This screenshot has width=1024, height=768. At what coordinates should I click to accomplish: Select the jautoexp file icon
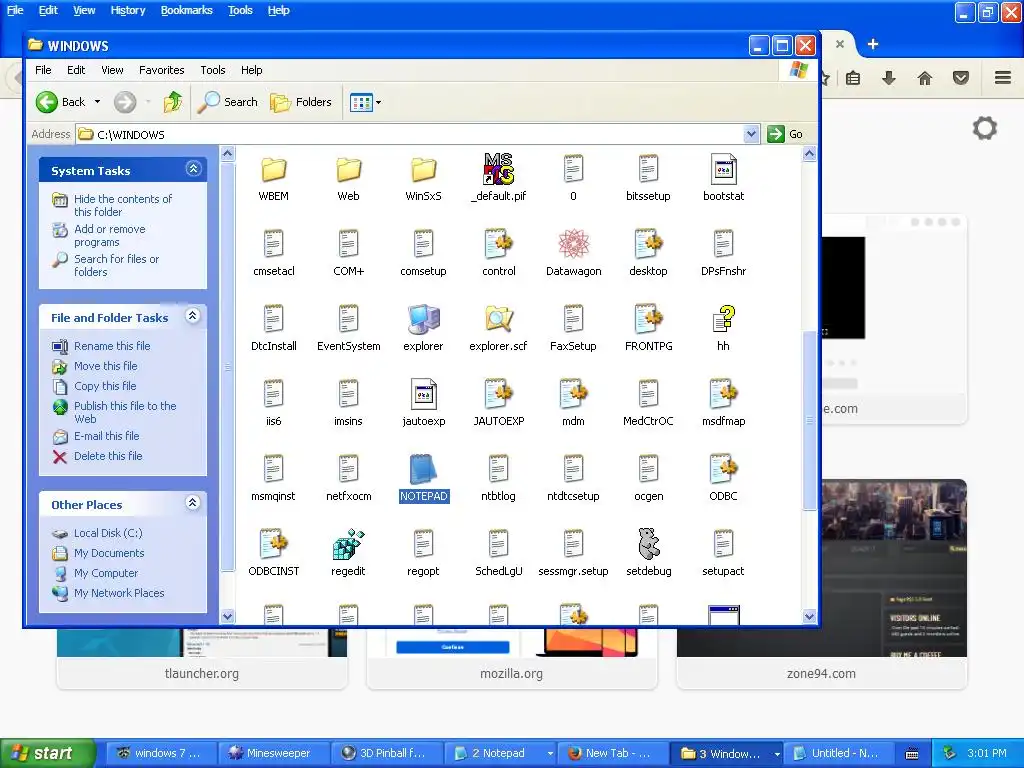click(x=423, y=404)
